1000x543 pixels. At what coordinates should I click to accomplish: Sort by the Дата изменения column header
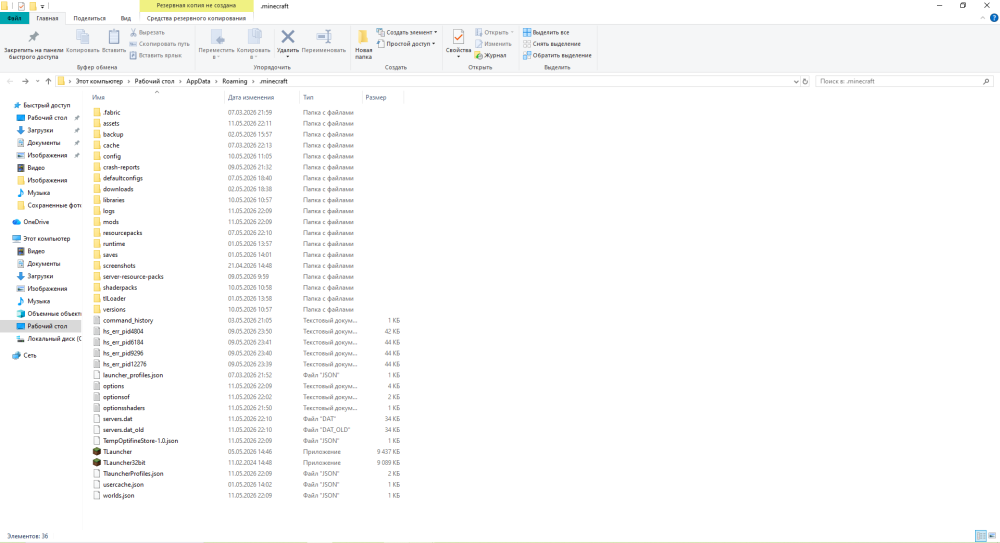point(251,98)
